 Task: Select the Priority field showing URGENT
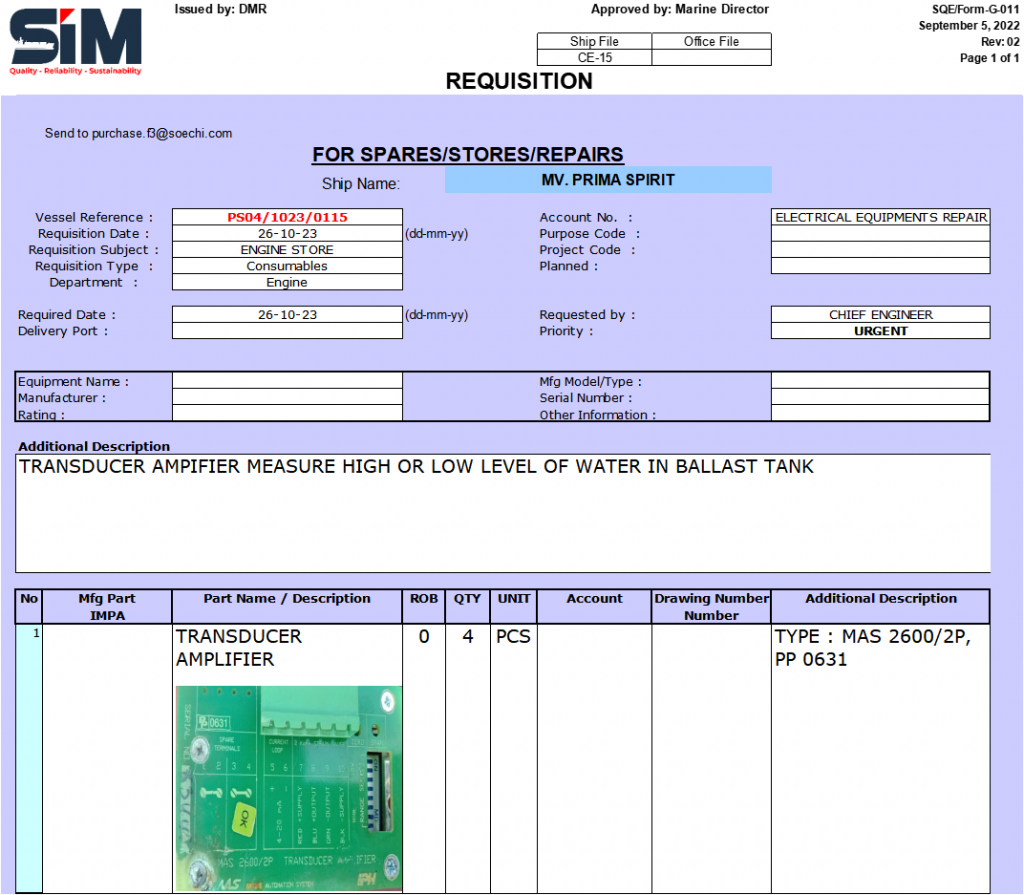[880, 331]
